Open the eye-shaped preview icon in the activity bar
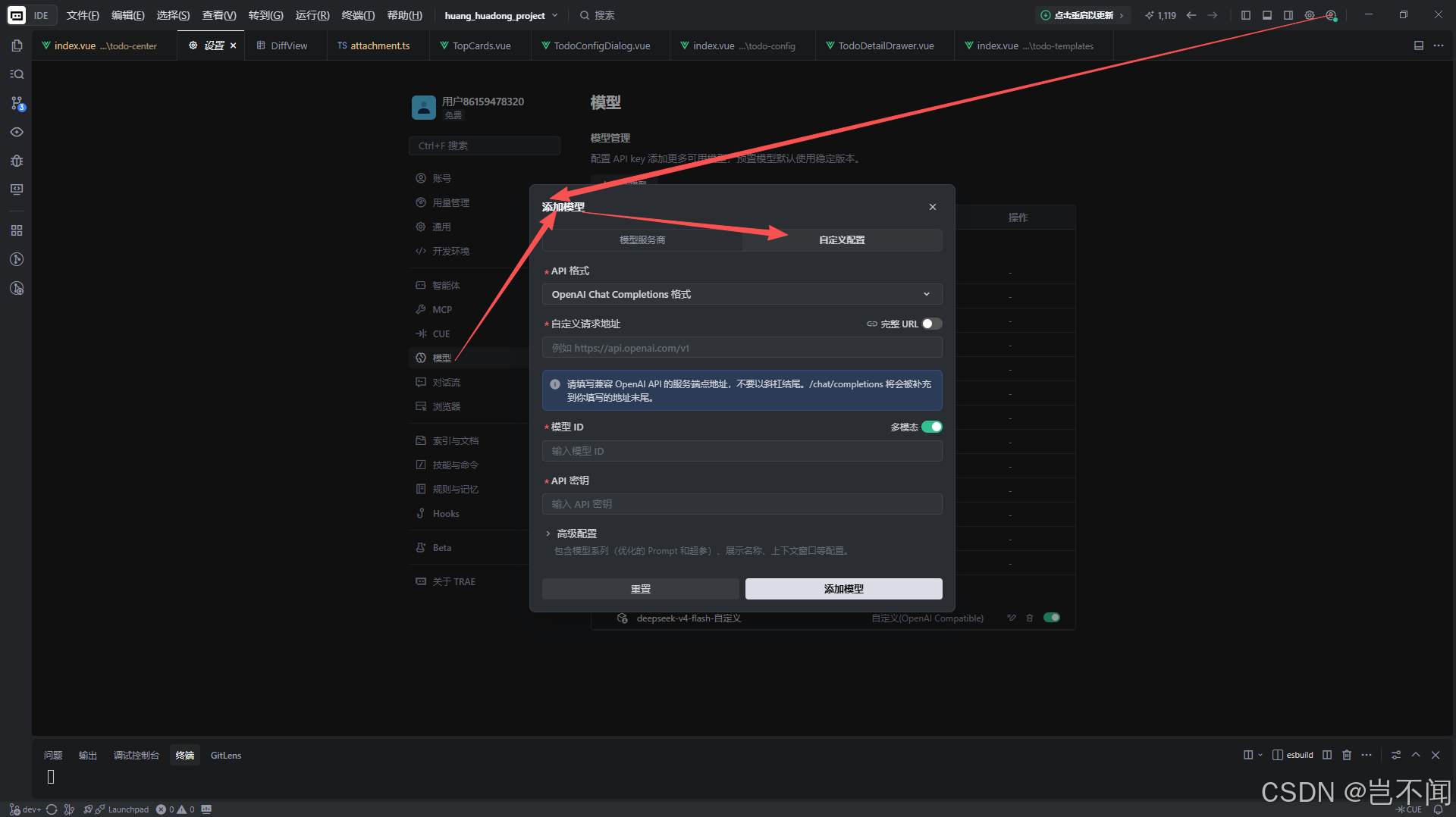The height and width of the screenshot is (817, 1456). [17, 132]
